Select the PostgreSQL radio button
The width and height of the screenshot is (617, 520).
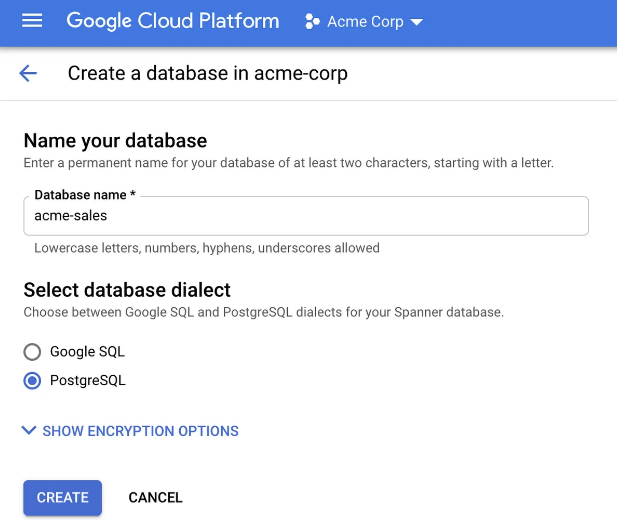32,381
